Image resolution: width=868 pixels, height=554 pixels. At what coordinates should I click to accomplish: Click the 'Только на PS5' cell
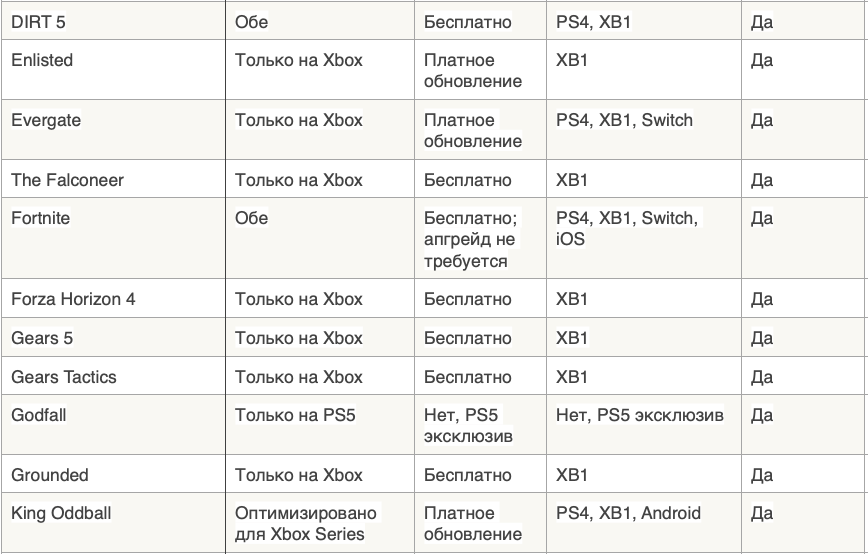click(x=295, y=415)
